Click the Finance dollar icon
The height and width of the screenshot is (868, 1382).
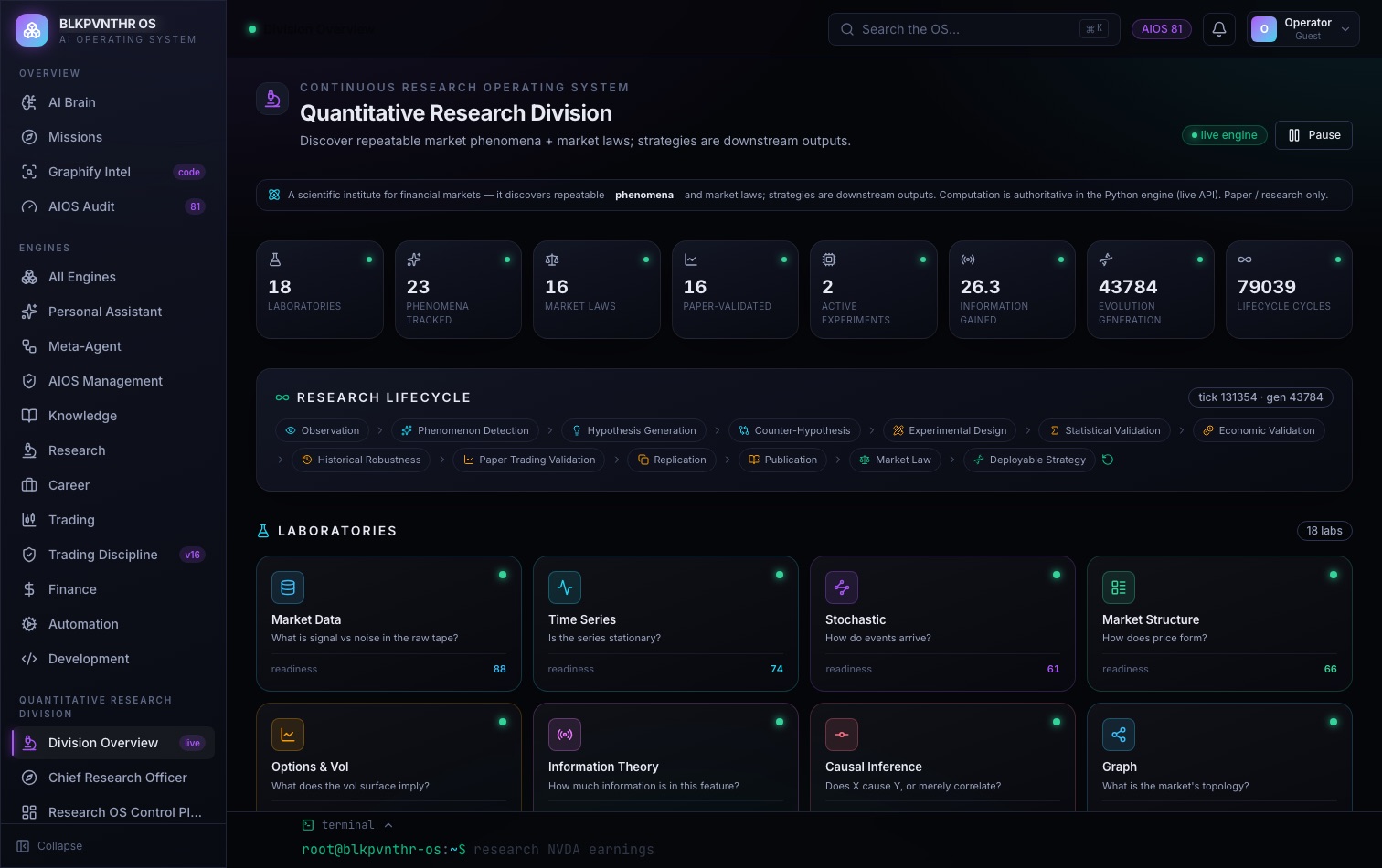click(x=29, y=589)
